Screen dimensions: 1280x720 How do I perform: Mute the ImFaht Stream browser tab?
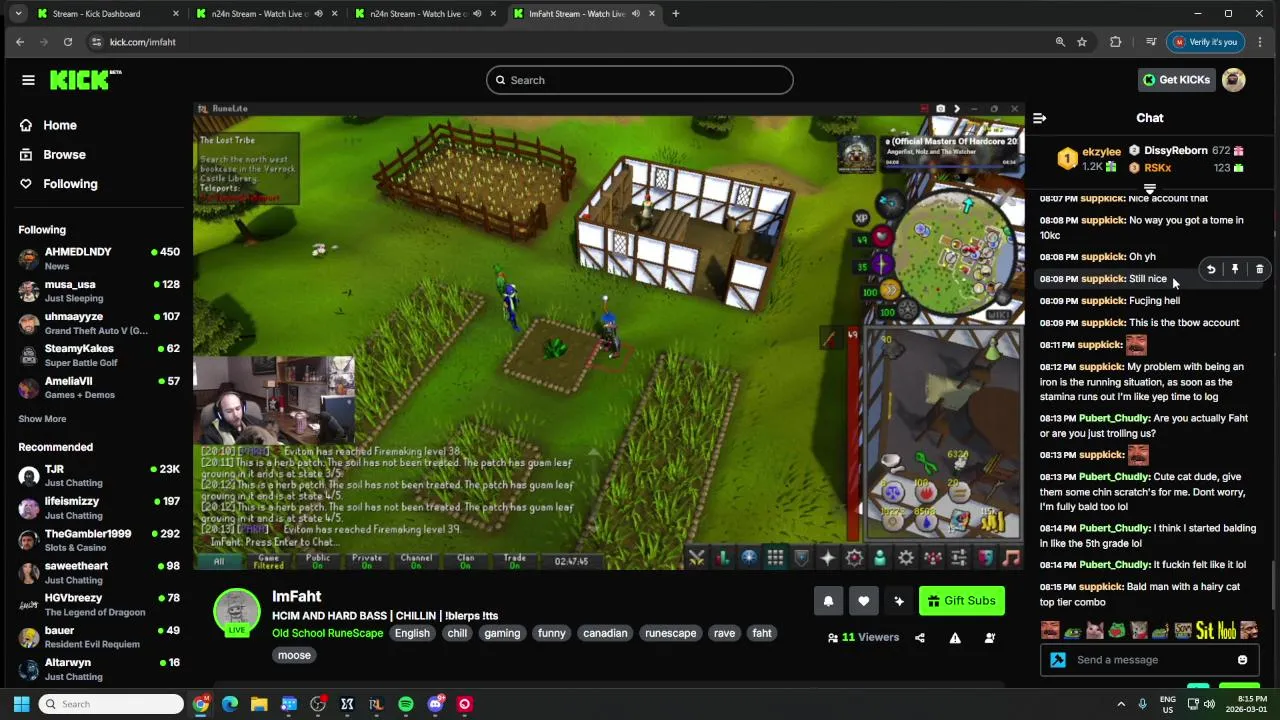tap(635, 14)
